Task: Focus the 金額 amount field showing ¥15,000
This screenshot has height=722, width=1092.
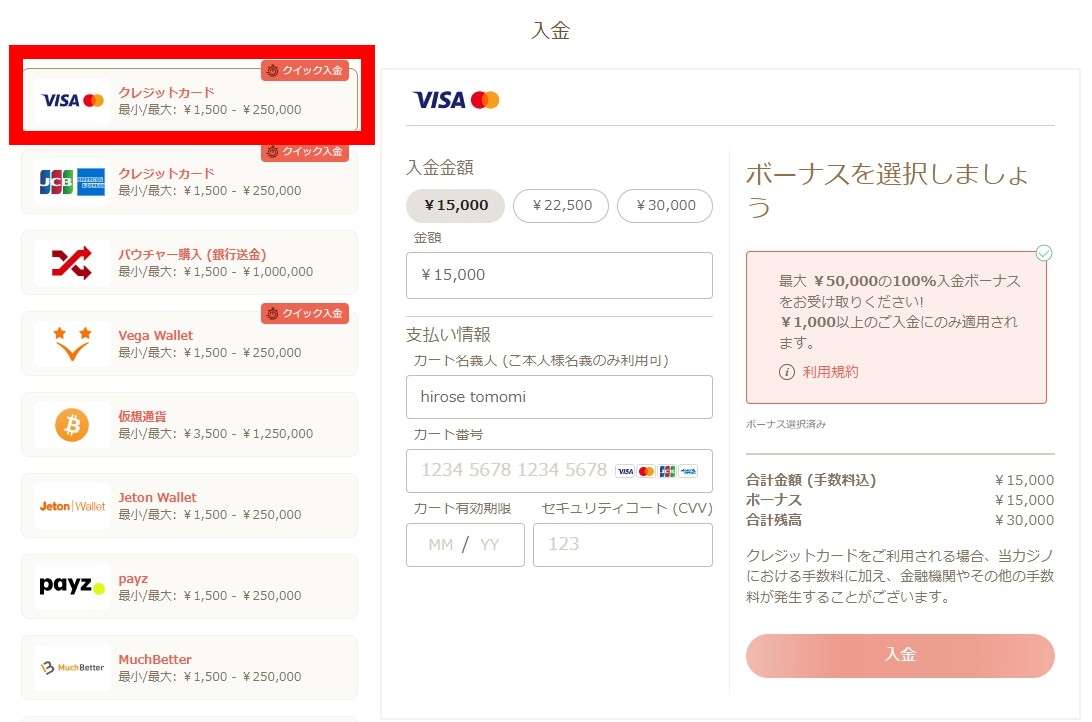Action: (x=559, y=275)
